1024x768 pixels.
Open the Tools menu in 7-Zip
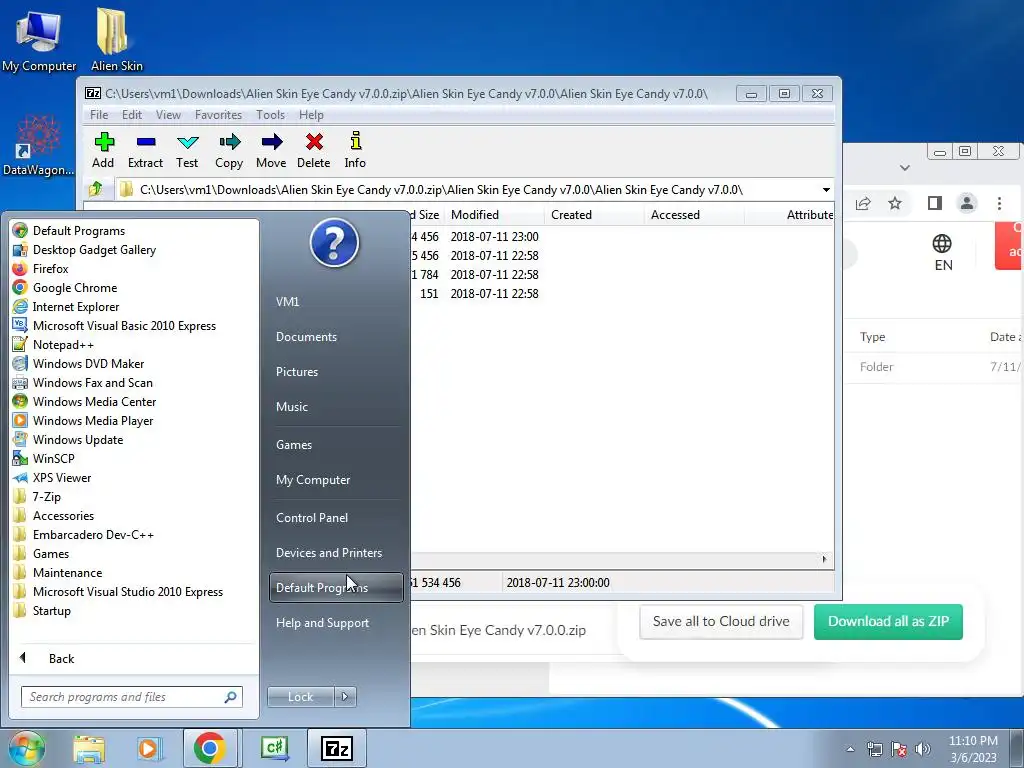(x=270, y=114)
